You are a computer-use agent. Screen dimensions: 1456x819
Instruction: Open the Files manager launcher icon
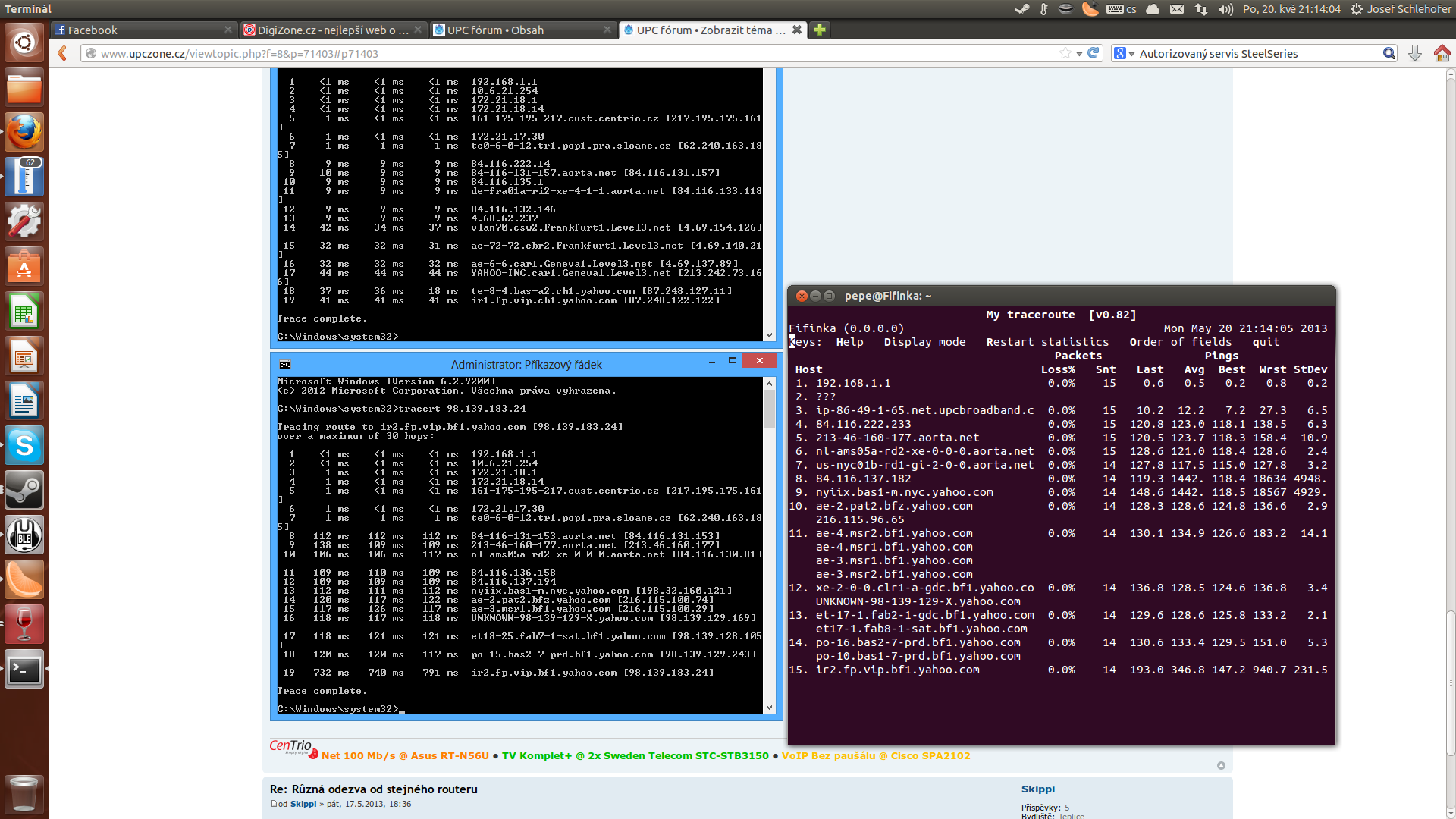point(24,87)
